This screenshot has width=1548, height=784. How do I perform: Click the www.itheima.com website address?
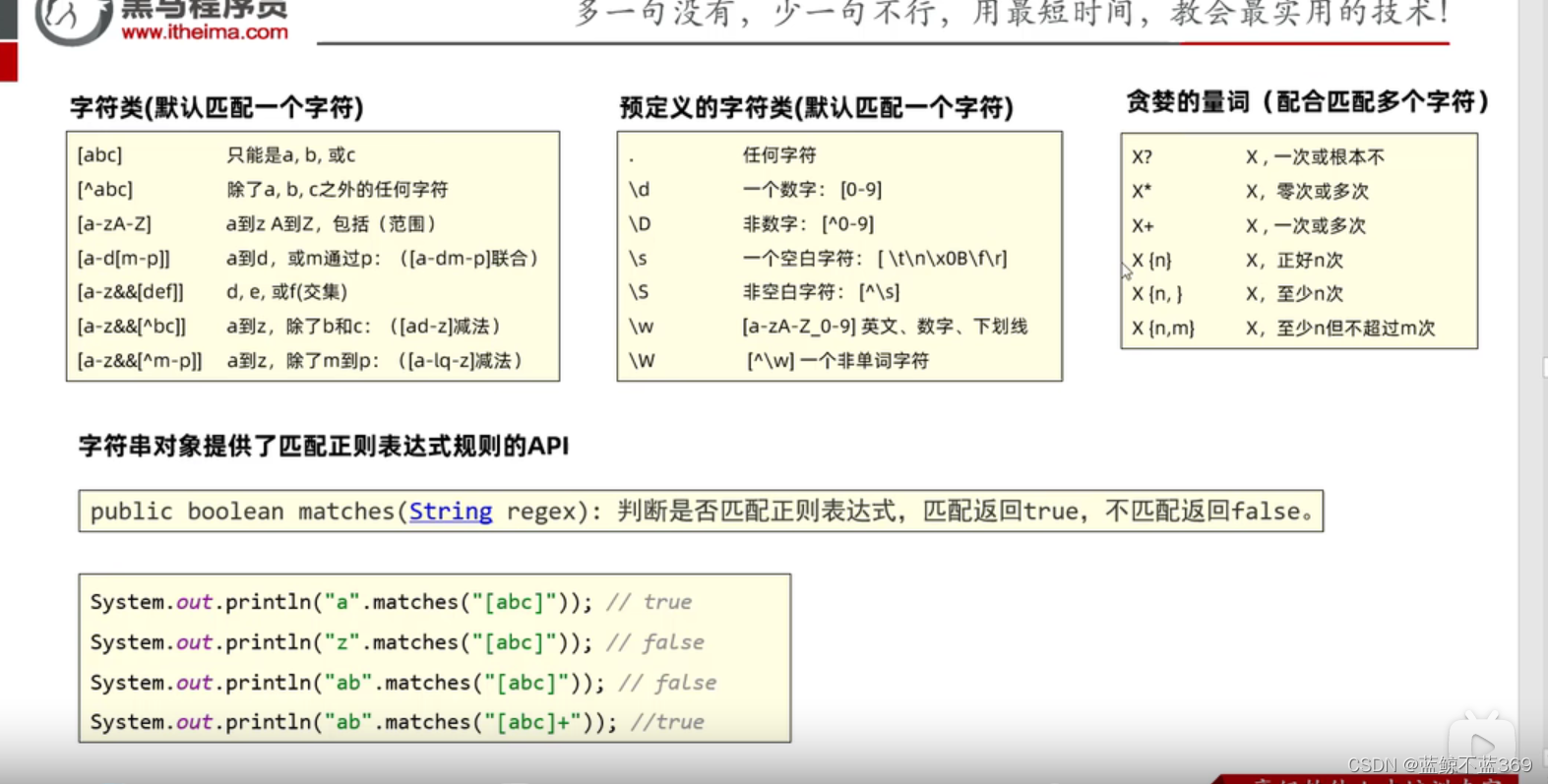(x=205, y=32)
